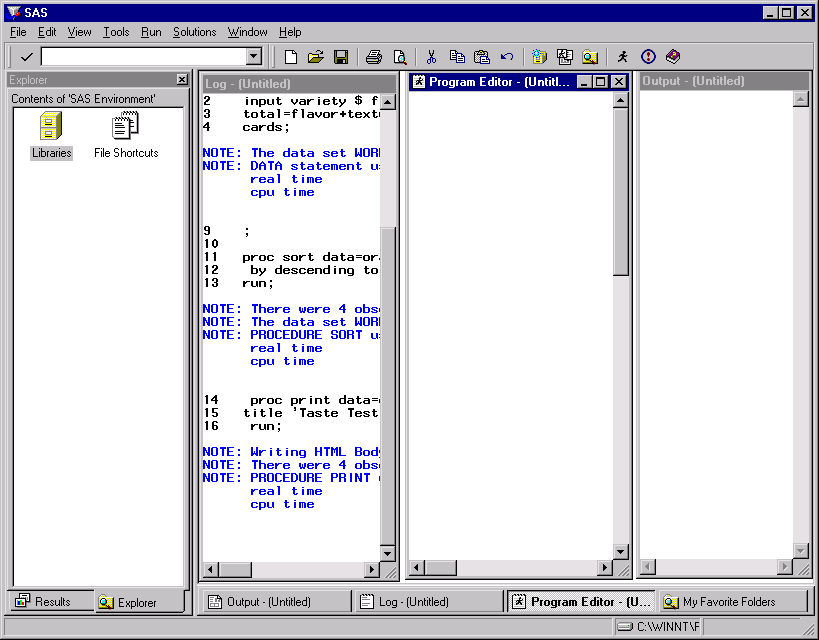819x640 pixels.
Task: Click the Paste clipboard icon
Action: pyautogui.click(x=482, y=57)
